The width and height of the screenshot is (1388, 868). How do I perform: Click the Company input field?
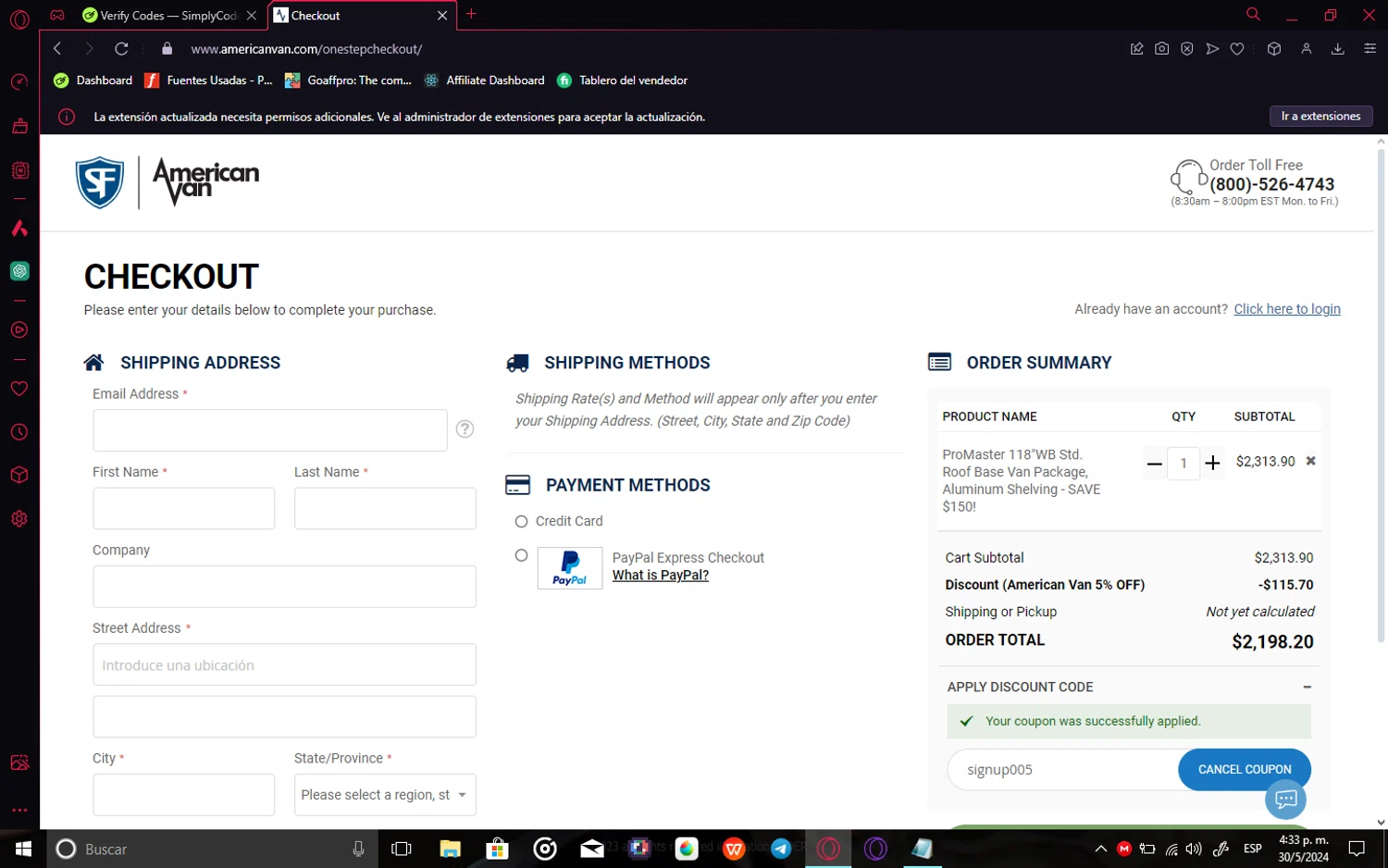click(x=284, y=587)
